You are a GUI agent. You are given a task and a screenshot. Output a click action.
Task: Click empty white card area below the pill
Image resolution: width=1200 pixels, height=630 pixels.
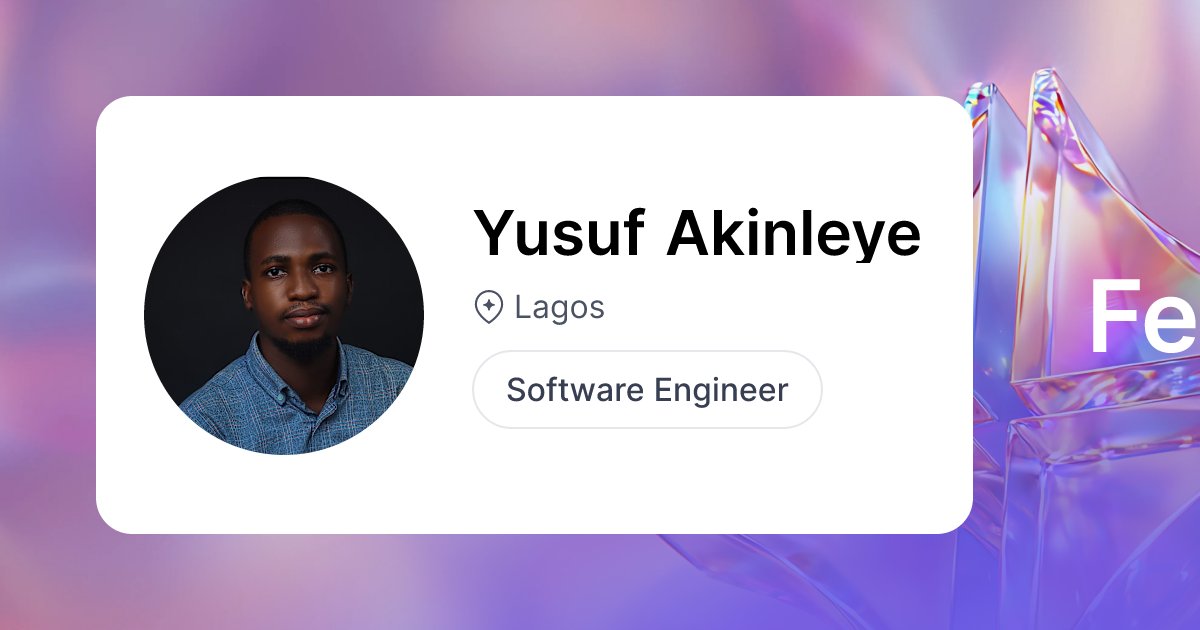click(647, 480)
